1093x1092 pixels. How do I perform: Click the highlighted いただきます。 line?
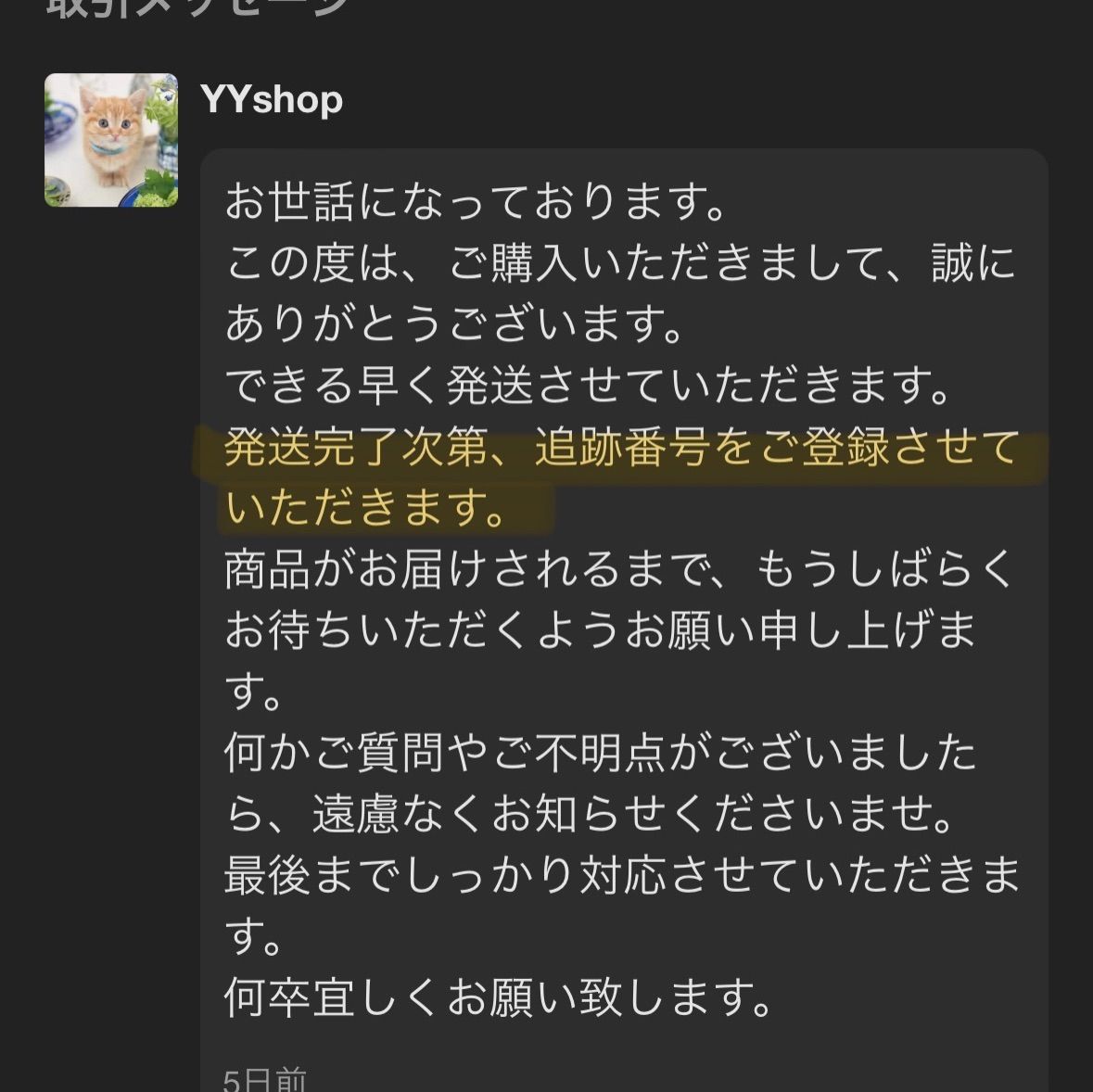[366, 508]
